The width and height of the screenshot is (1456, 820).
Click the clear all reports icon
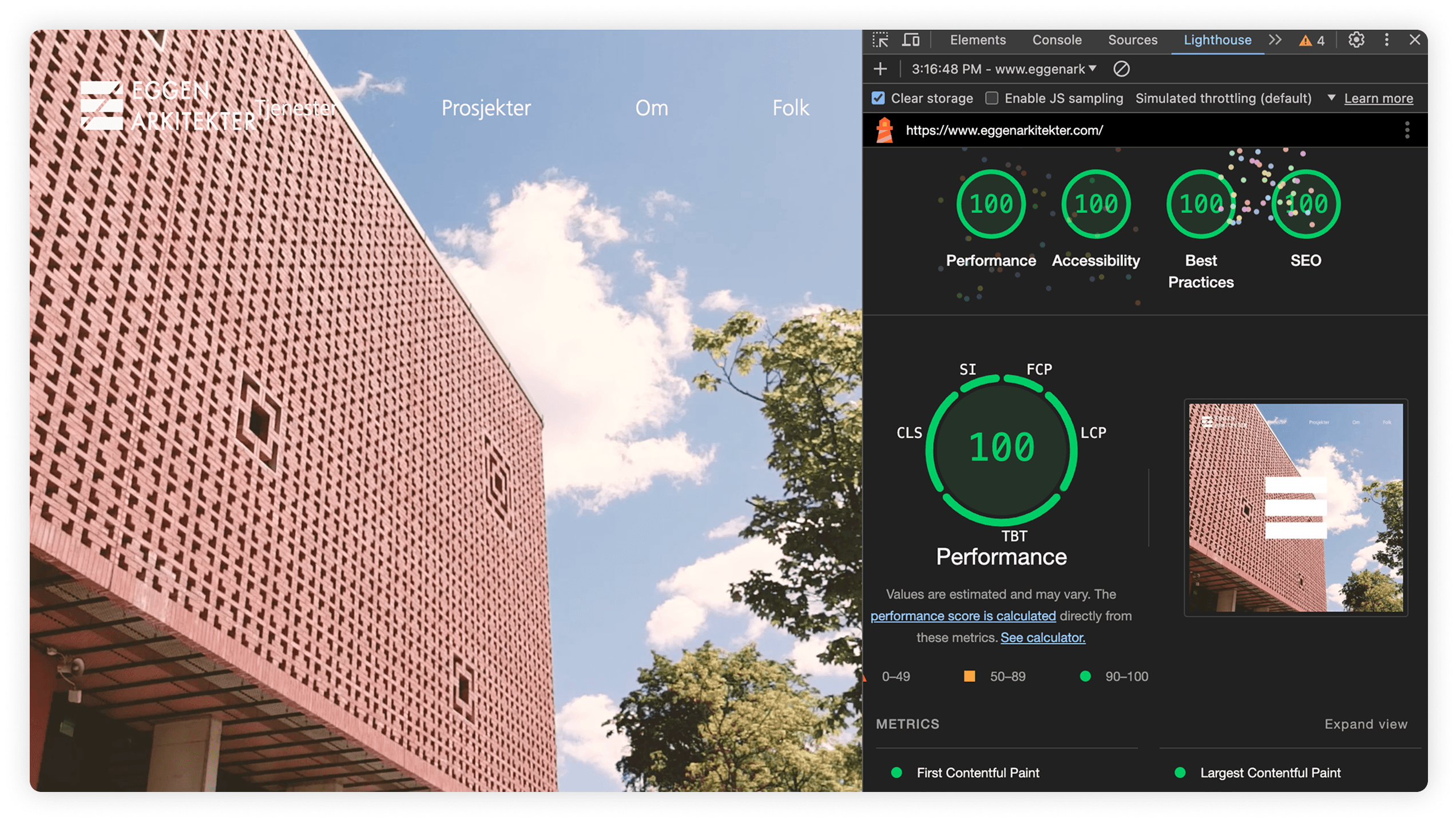1121,69
